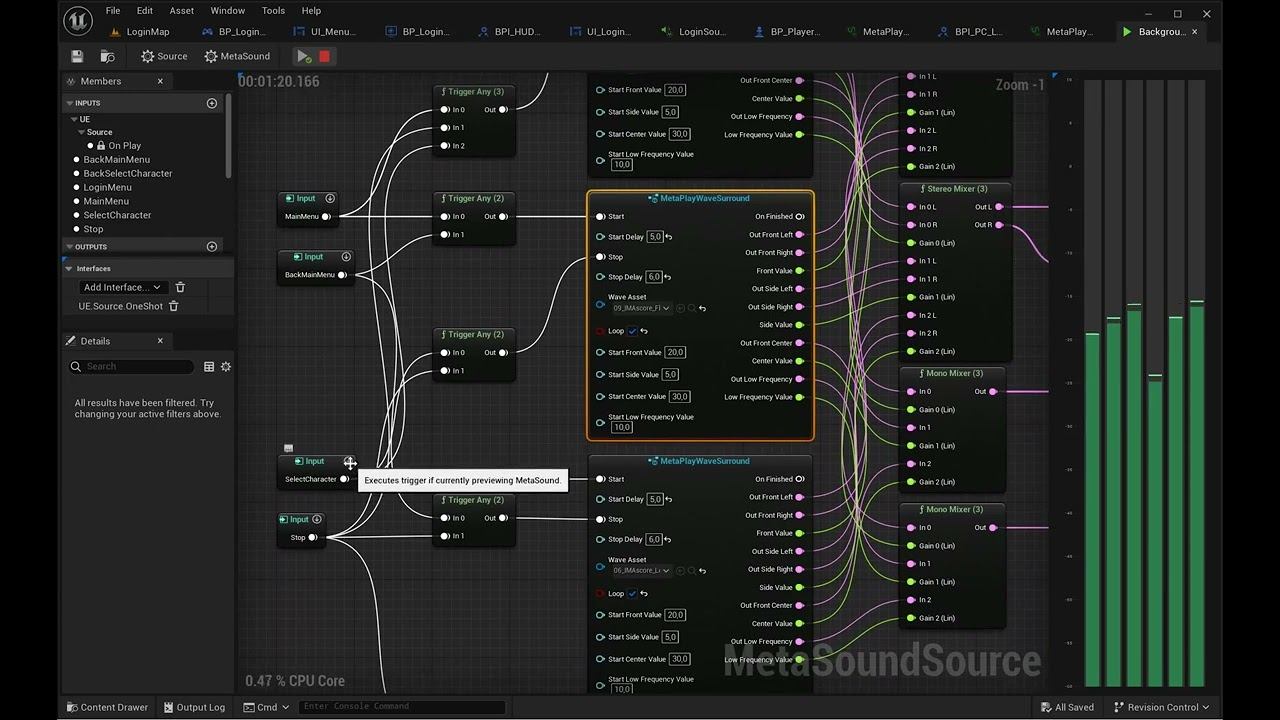The width and height of the screenshot is (1280, 720).
Task: Click the Start Front Value field on the highlighted node
Action: 675,352
